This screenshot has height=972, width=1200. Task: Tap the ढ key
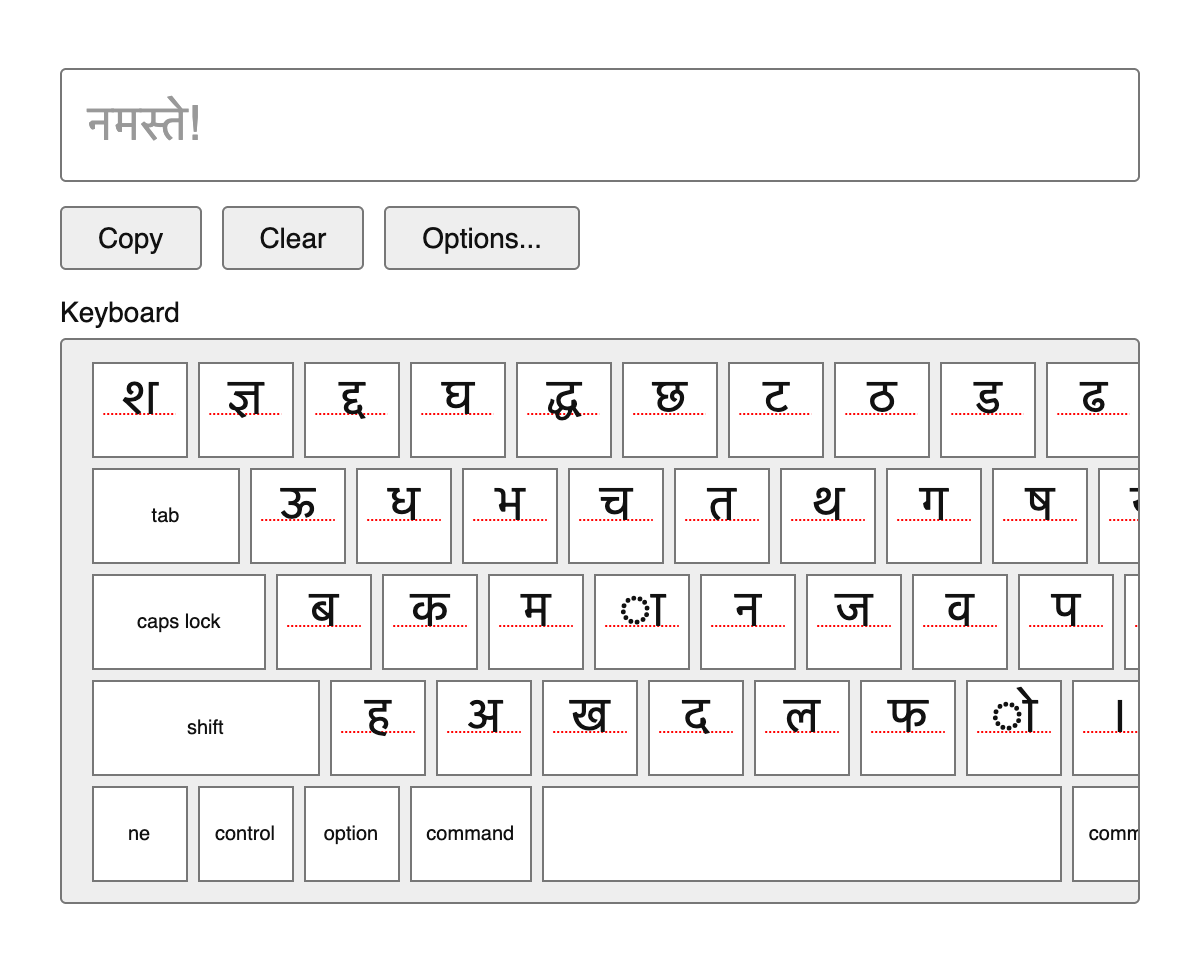coord(1093,410)
